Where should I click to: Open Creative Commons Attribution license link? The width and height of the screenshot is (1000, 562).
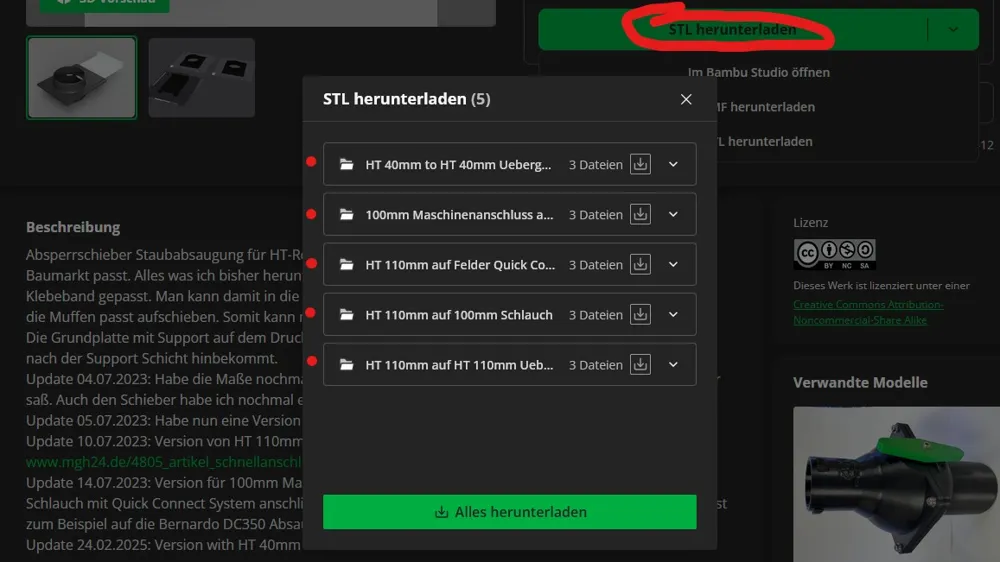pos(868,313)
